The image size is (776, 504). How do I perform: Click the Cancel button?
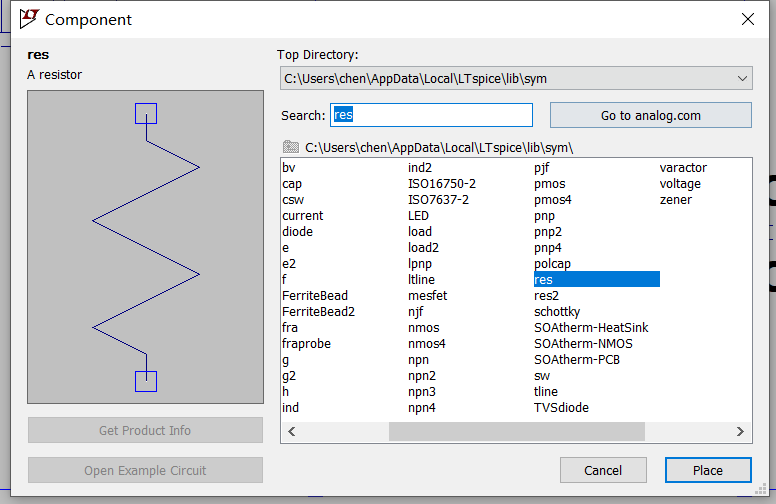[603, 470]
